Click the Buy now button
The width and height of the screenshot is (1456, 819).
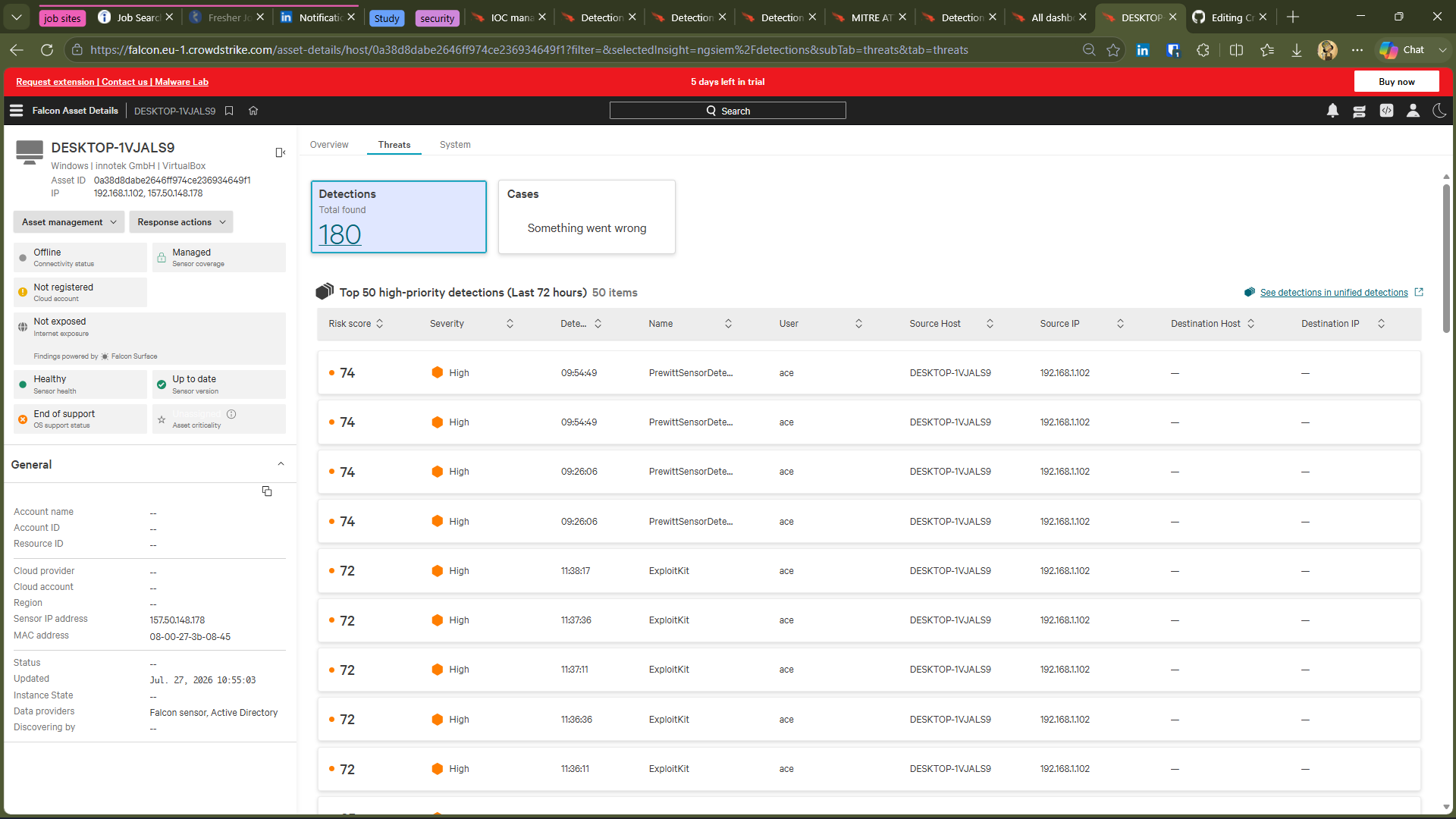pos(1396,82)
